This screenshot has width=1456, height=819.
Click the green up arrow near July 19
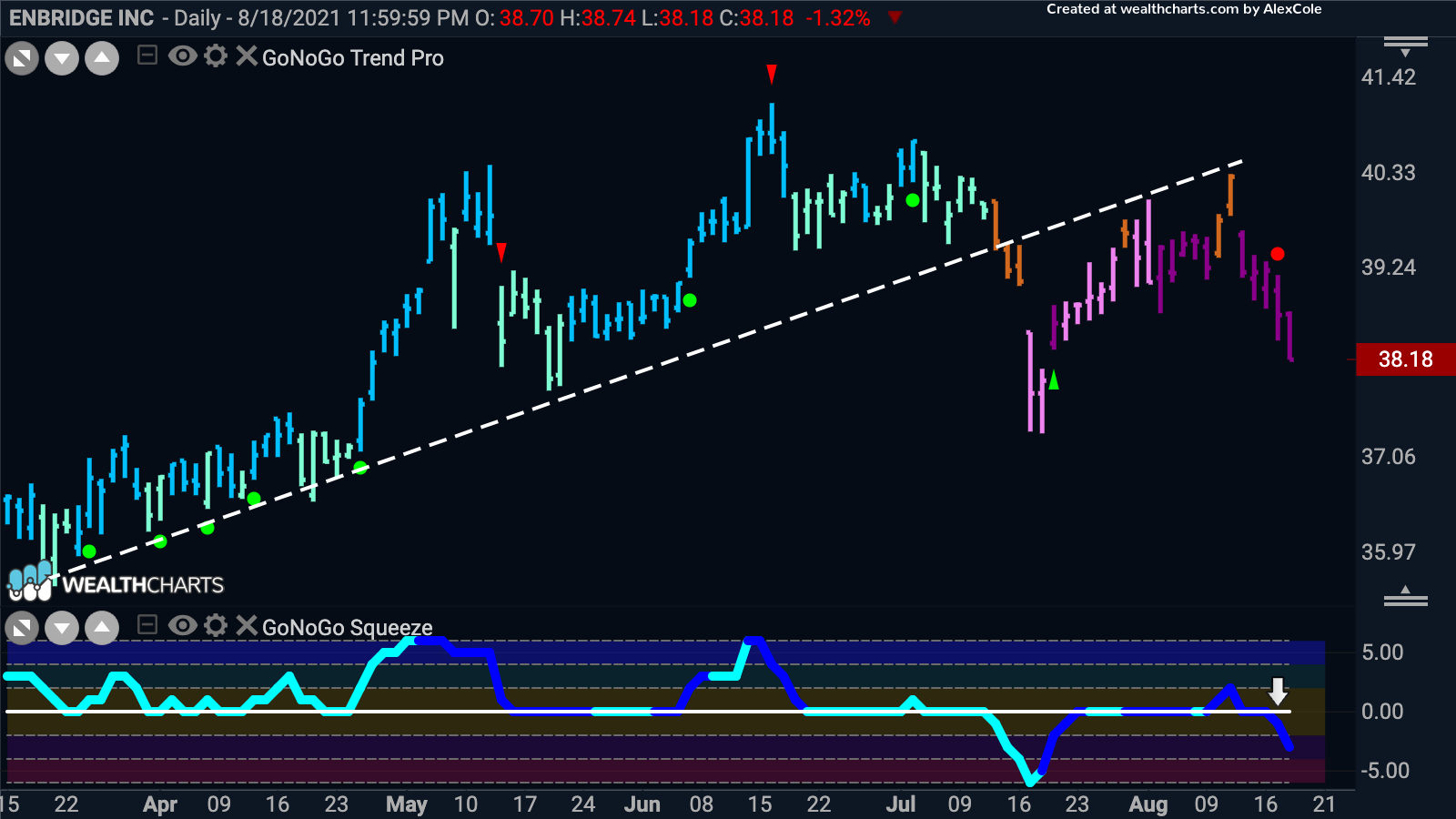tap(1054, 379)
